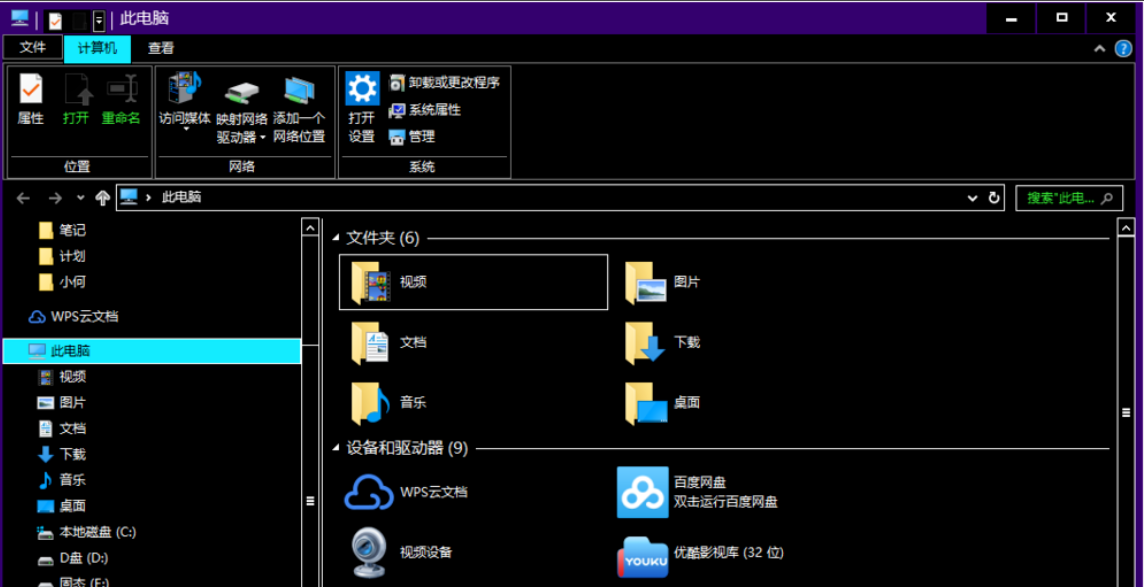Viewport: 1144px width, 587px height.
Task: Refresh the view with the refresh icon
Action: (x=993, y=197)
